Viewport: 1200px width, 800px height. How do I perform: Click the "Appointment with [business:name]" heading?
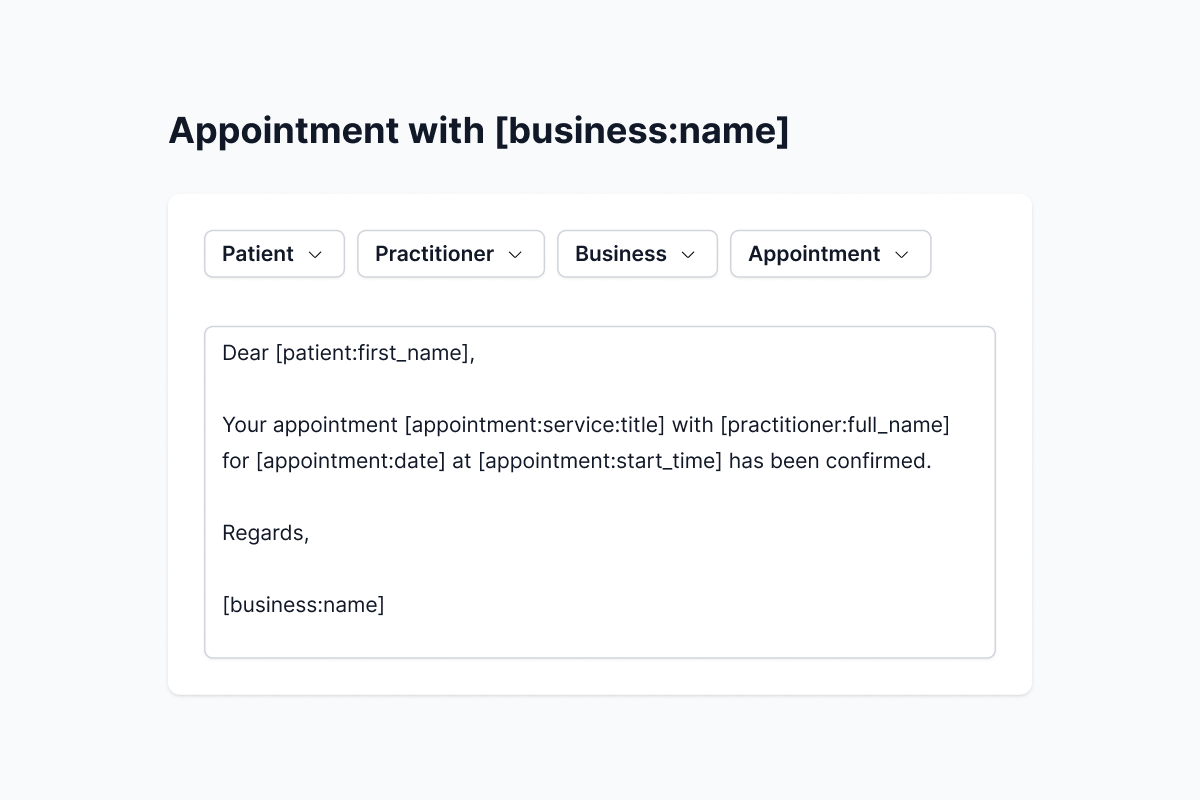(478, 130)
